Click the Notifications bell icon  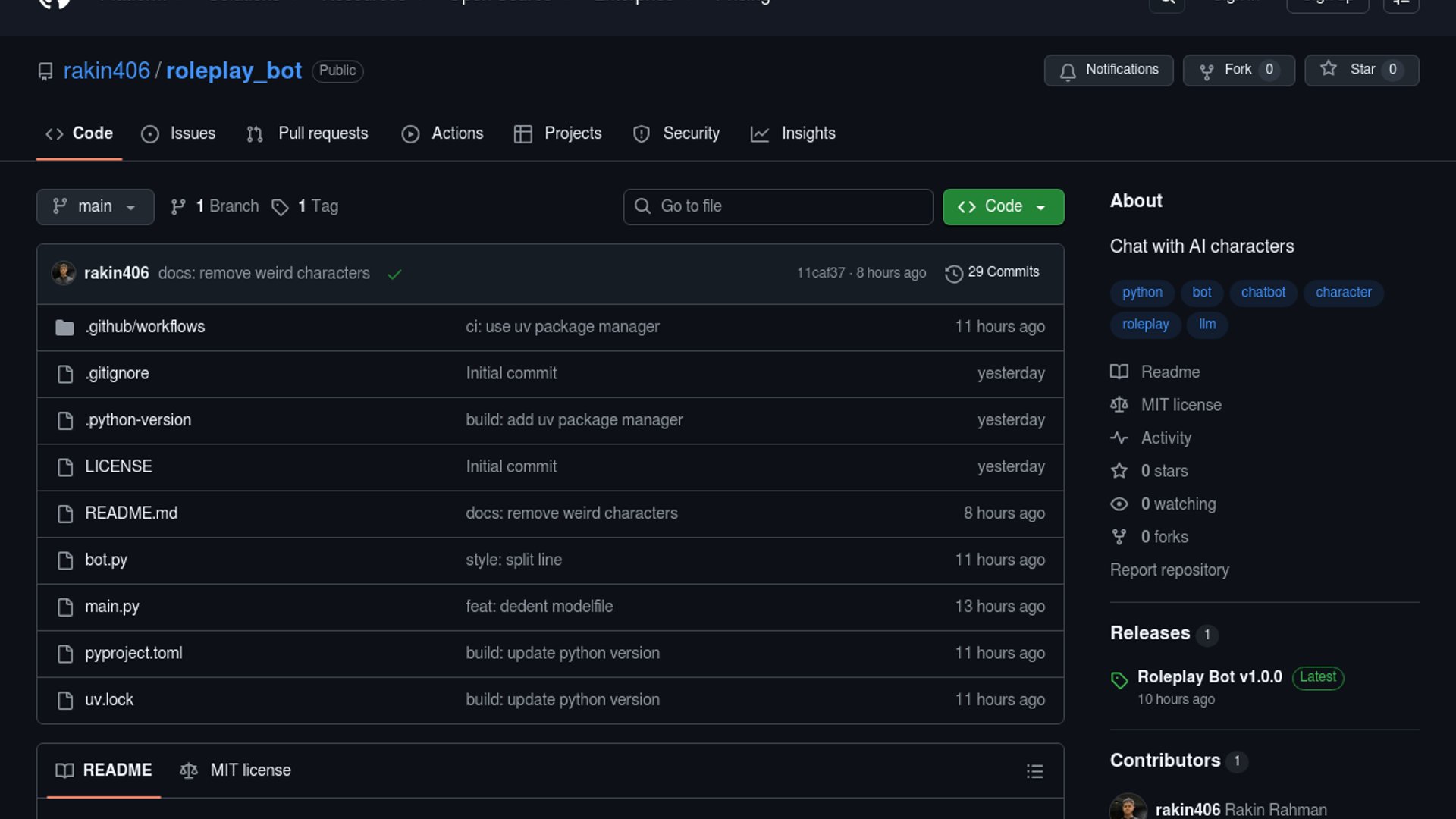coord(1068,71)
